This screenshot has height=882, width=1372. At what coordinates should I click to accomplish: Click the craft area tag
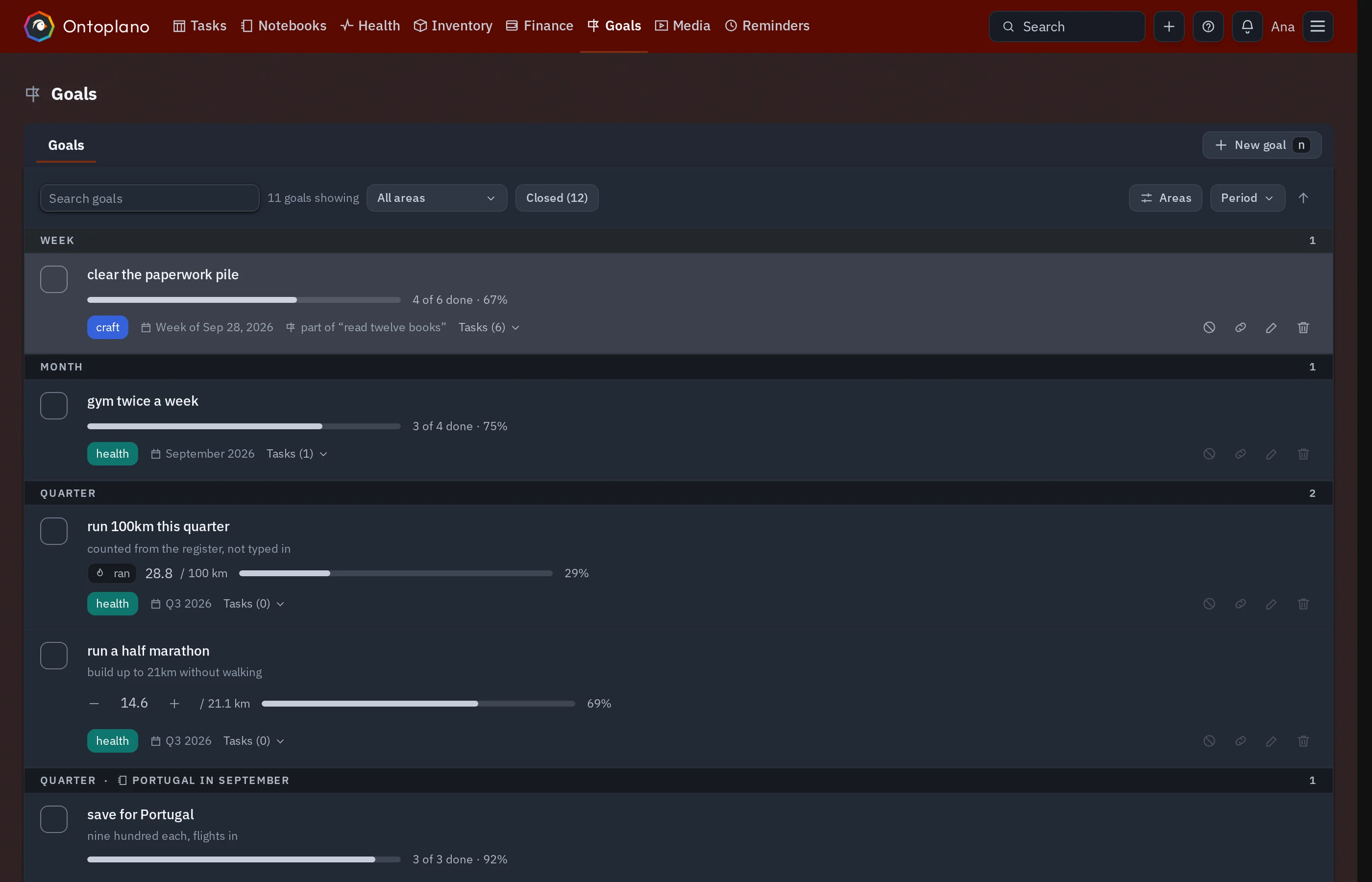(x=108, y=328)
